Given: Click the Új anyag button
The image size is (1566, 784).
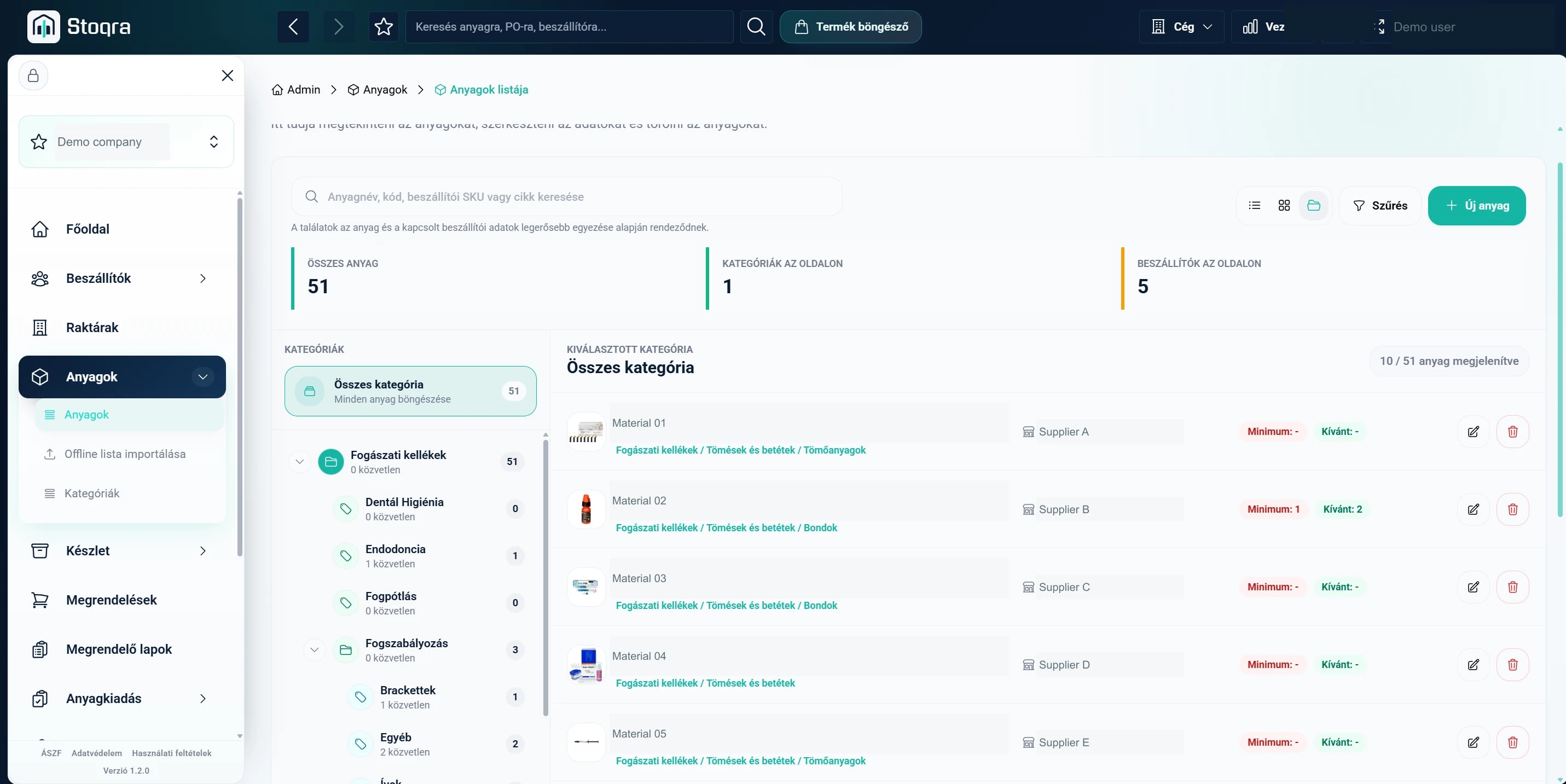Looking at the screenshot, I should (1477, 205).
